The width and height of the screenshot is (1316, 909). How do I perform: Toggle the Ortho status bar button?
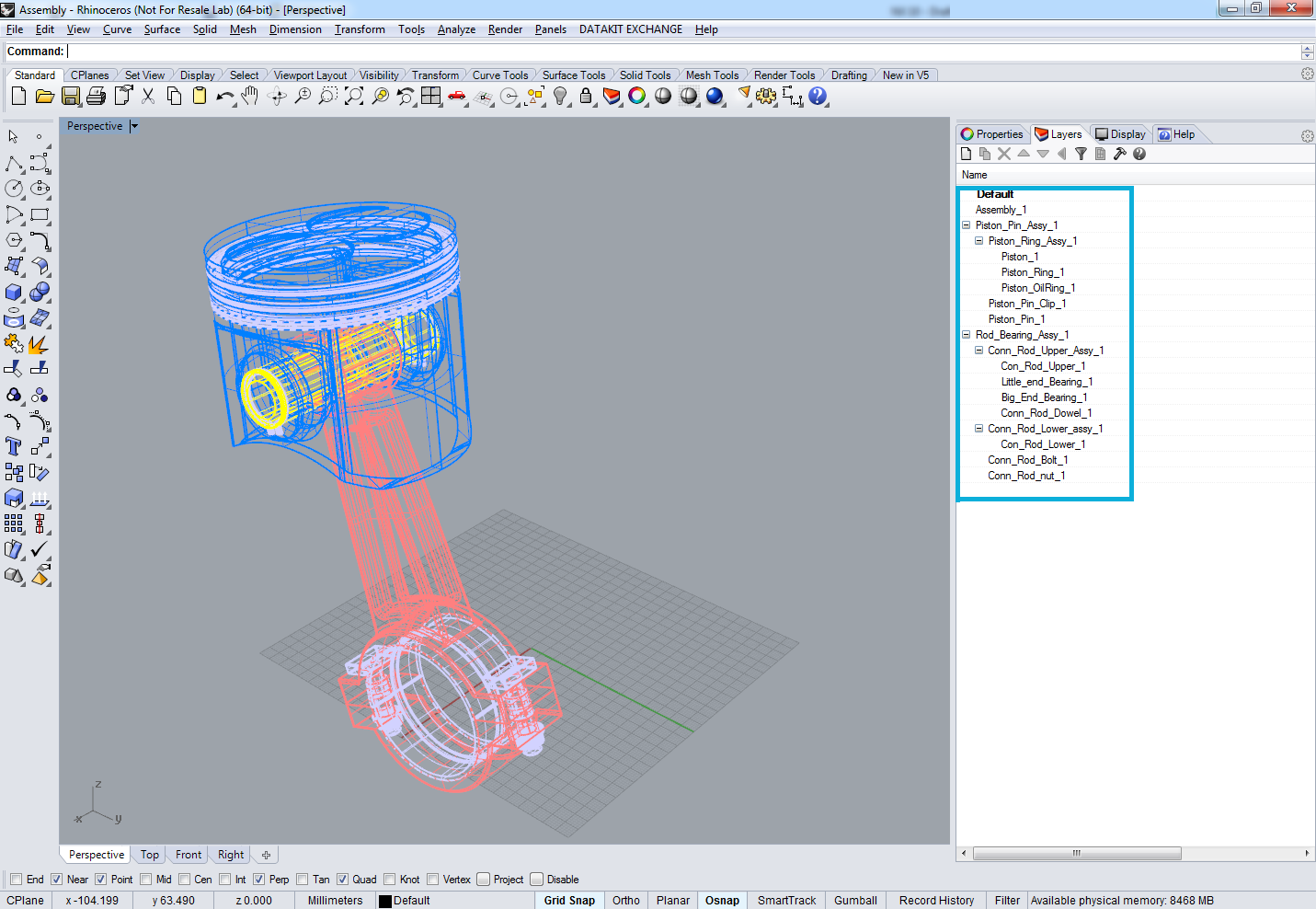[x=626, y=901]
